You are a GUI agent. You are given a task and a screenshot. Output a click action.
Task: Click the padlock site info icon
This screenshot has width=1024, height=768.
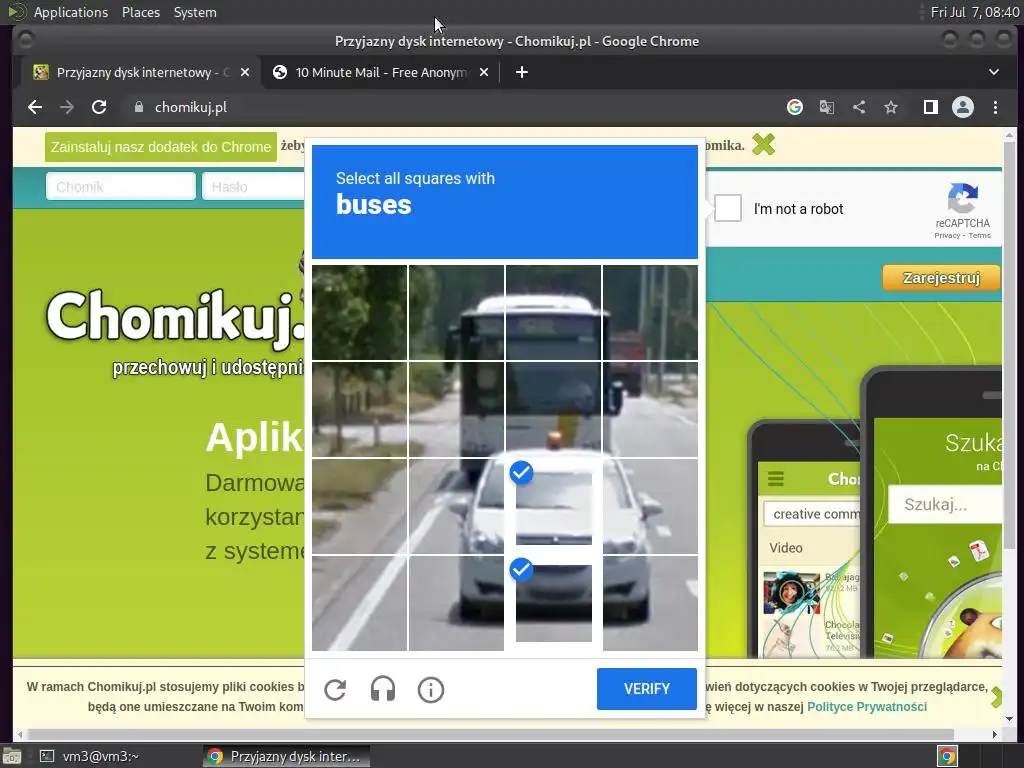tap(138, 107)
